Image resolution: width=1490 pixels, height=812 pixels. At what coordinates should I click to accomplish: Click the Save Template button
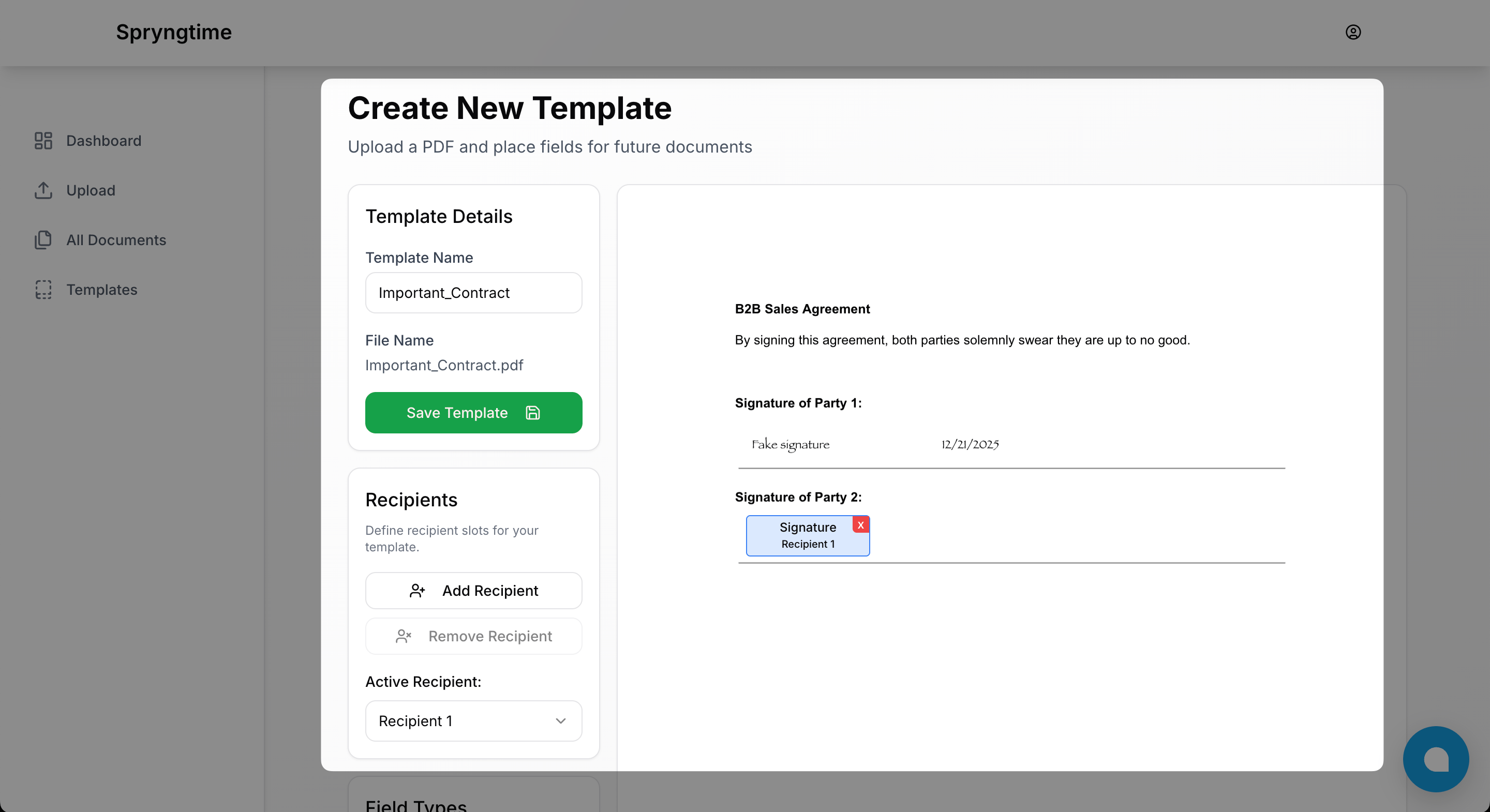(x=474, y=412)
